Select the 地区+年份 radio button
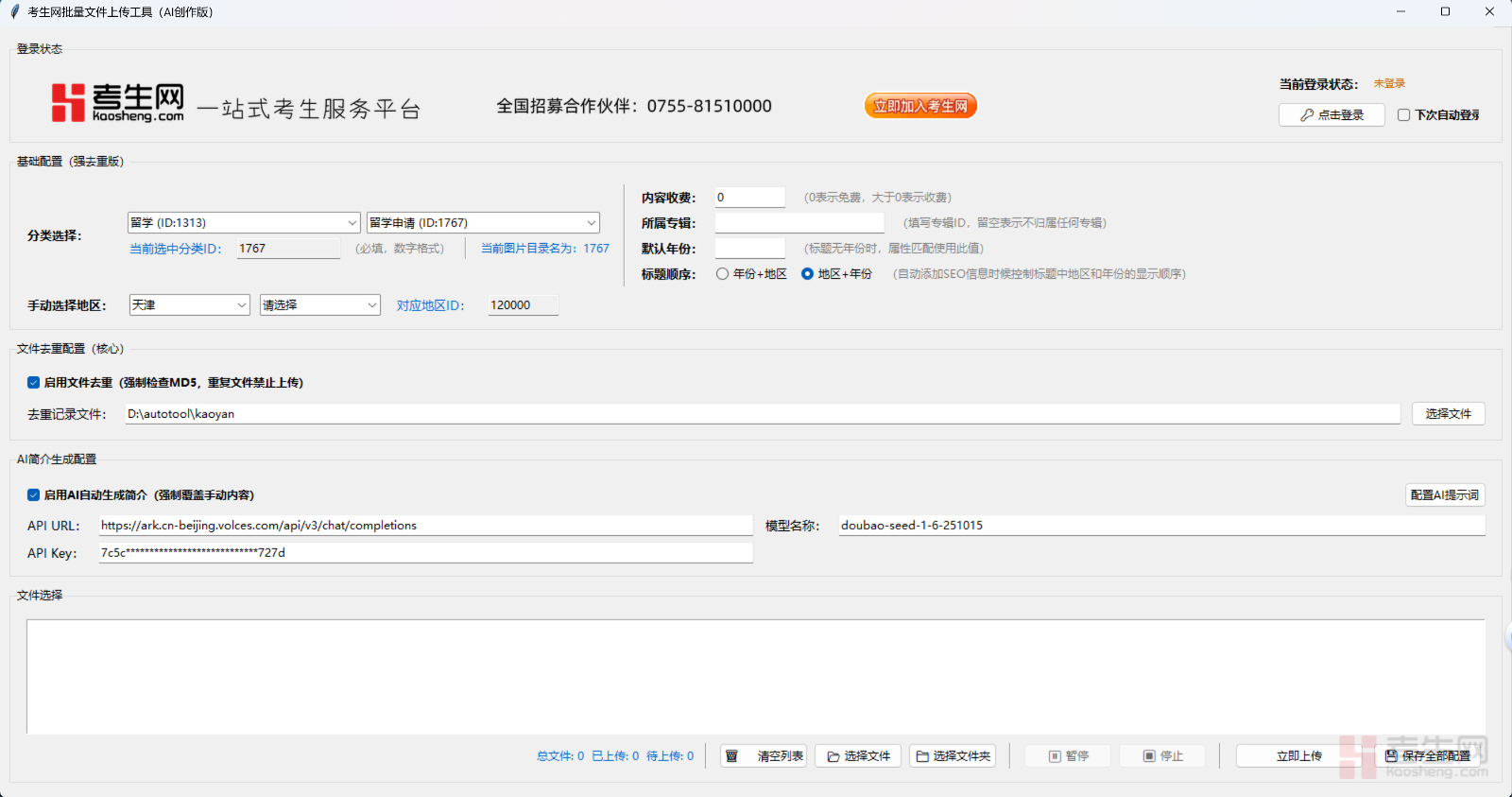The image size is (1512, 797). click(807, 274)
